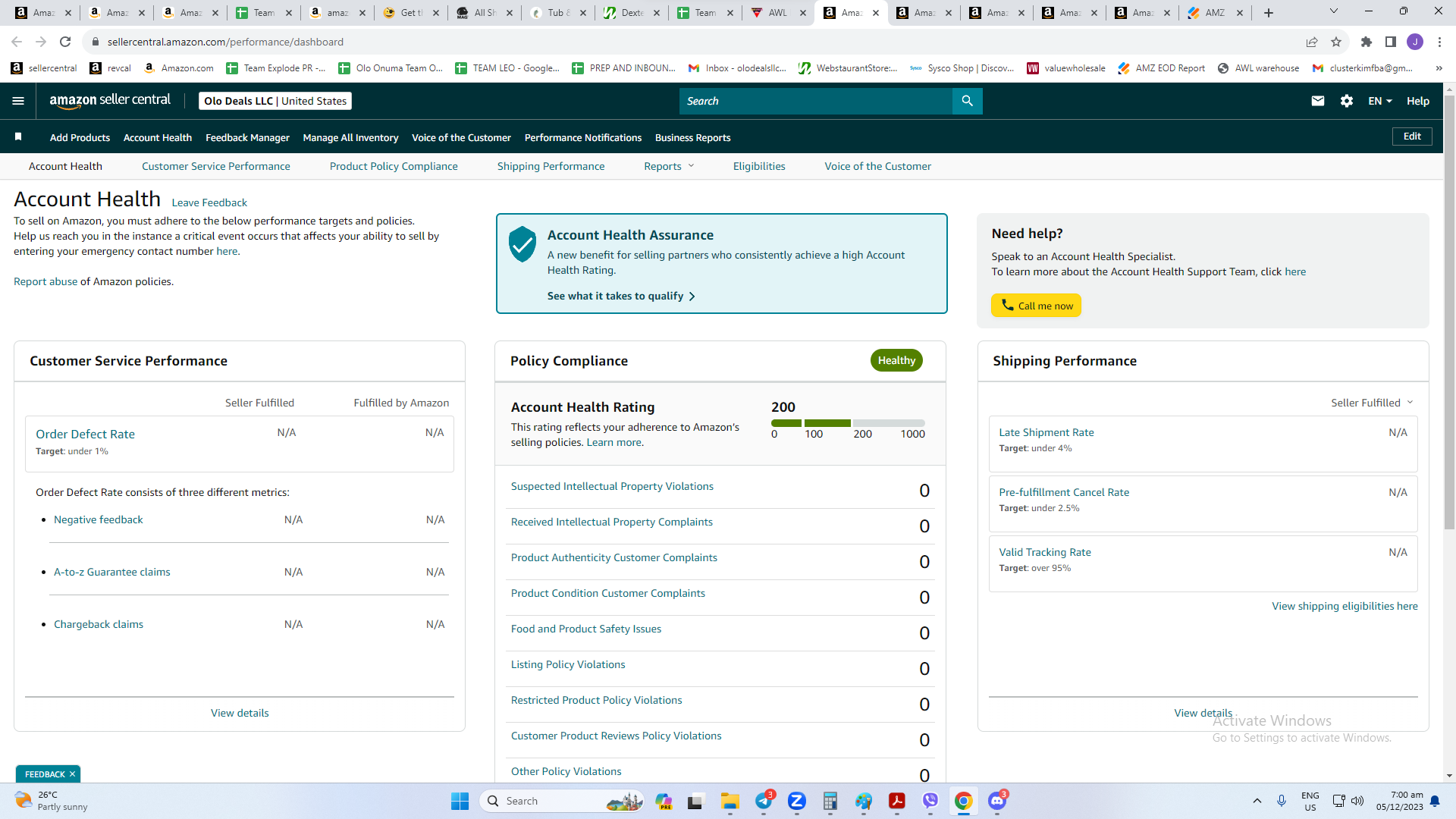Open Adobe Acrobat from the taskbar
The image size is (1456, 819).
[897, 801]
